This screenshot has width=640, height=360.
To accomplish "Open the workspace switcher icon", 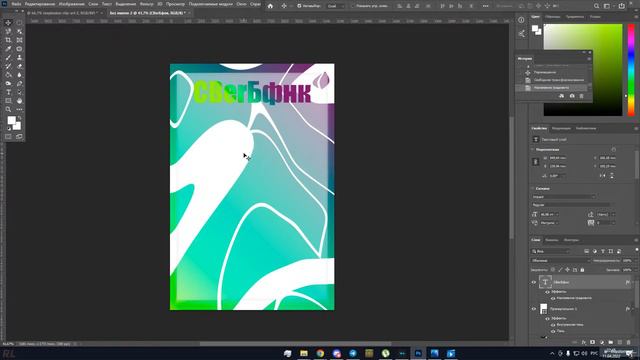I will (x=608, y=6).
